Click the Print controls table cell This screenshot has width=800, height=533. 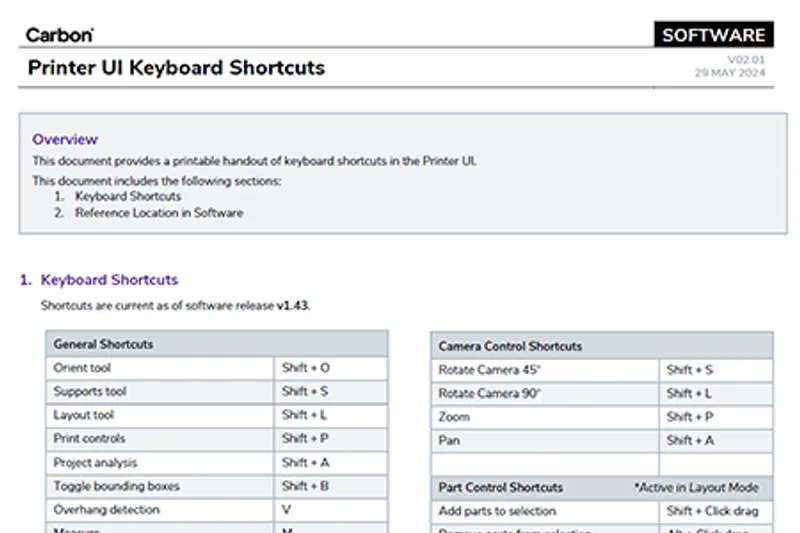(x=90, y=439)
